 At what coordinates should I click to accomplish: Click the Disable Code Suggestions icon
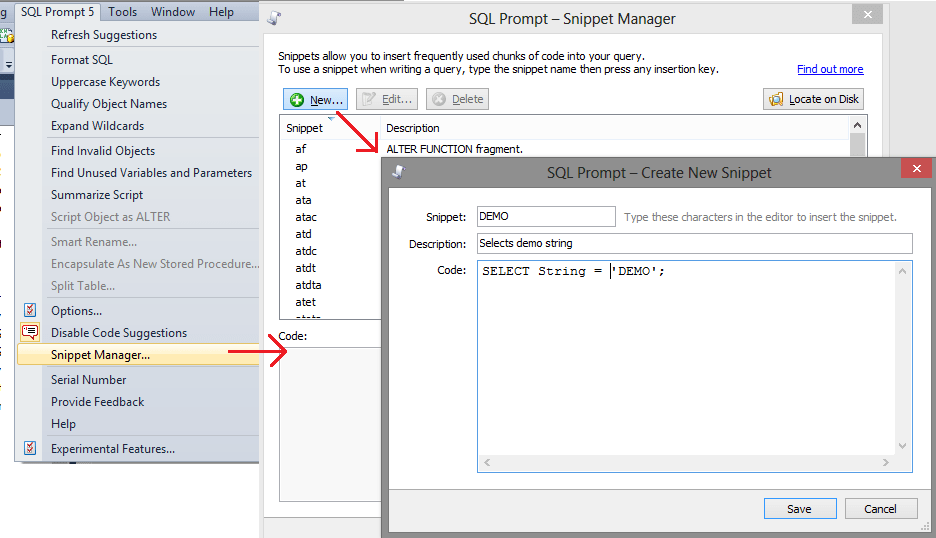pyautogui.click(x=30, y=333)
